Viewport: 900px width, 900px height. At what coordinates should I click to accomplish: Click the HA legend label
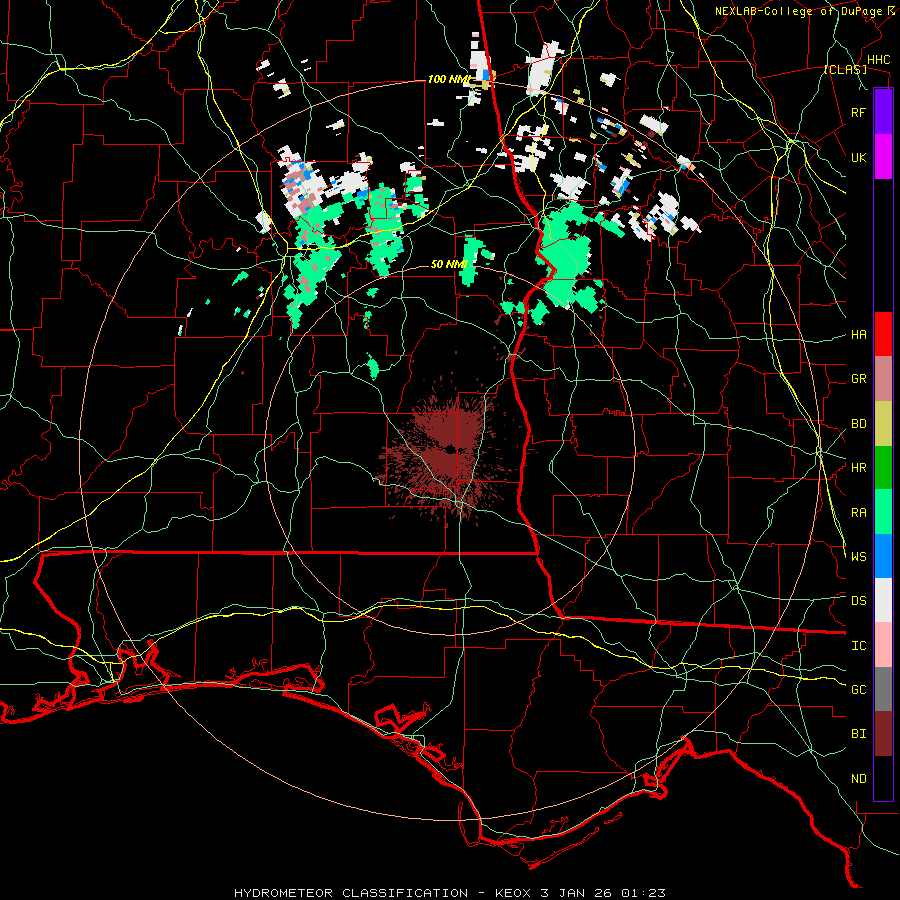[x=859, y=335]
